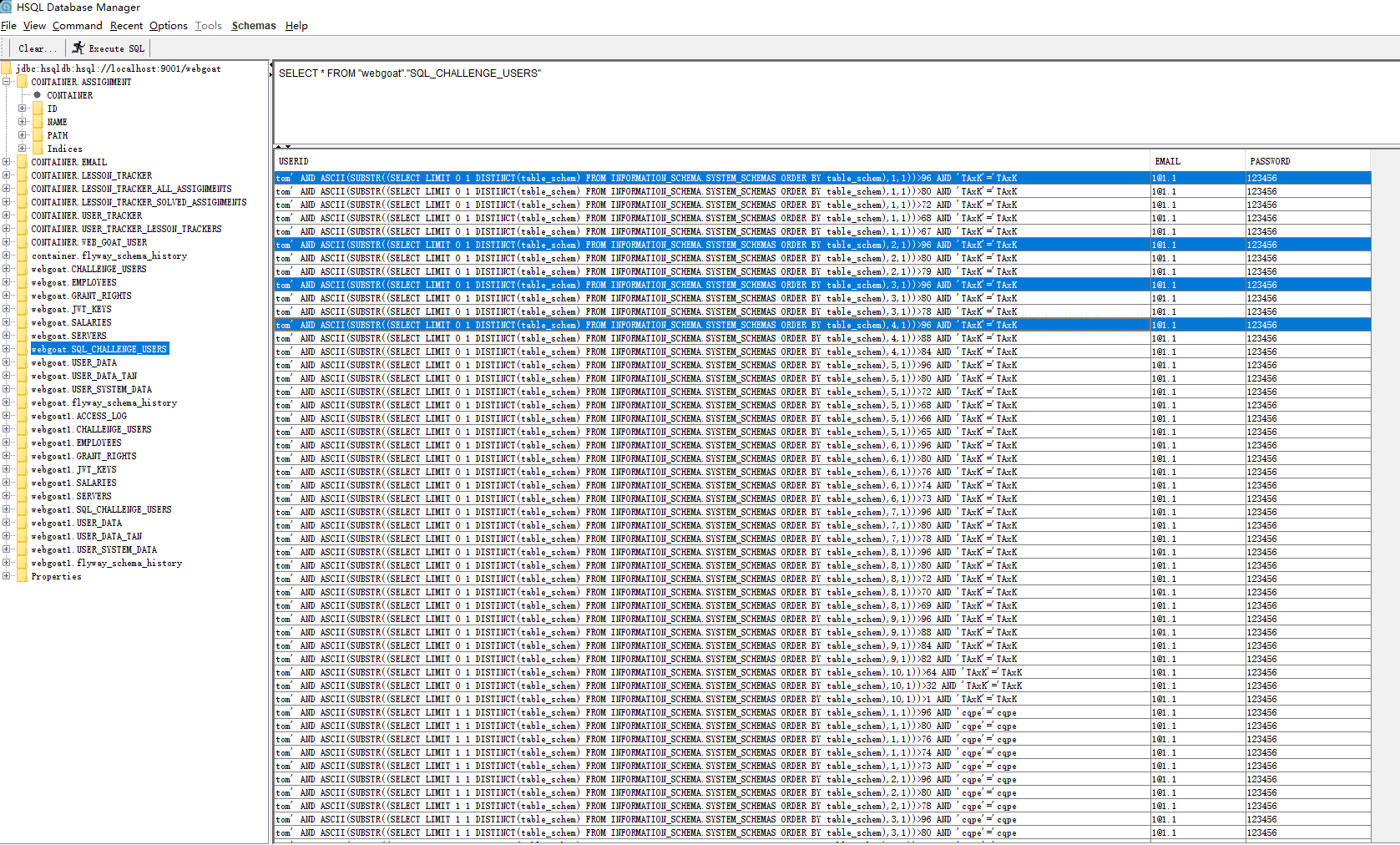Click the folder icon beside CONTAINER.USER_TRACKER

pyautogui.click(x=21, y=215)
